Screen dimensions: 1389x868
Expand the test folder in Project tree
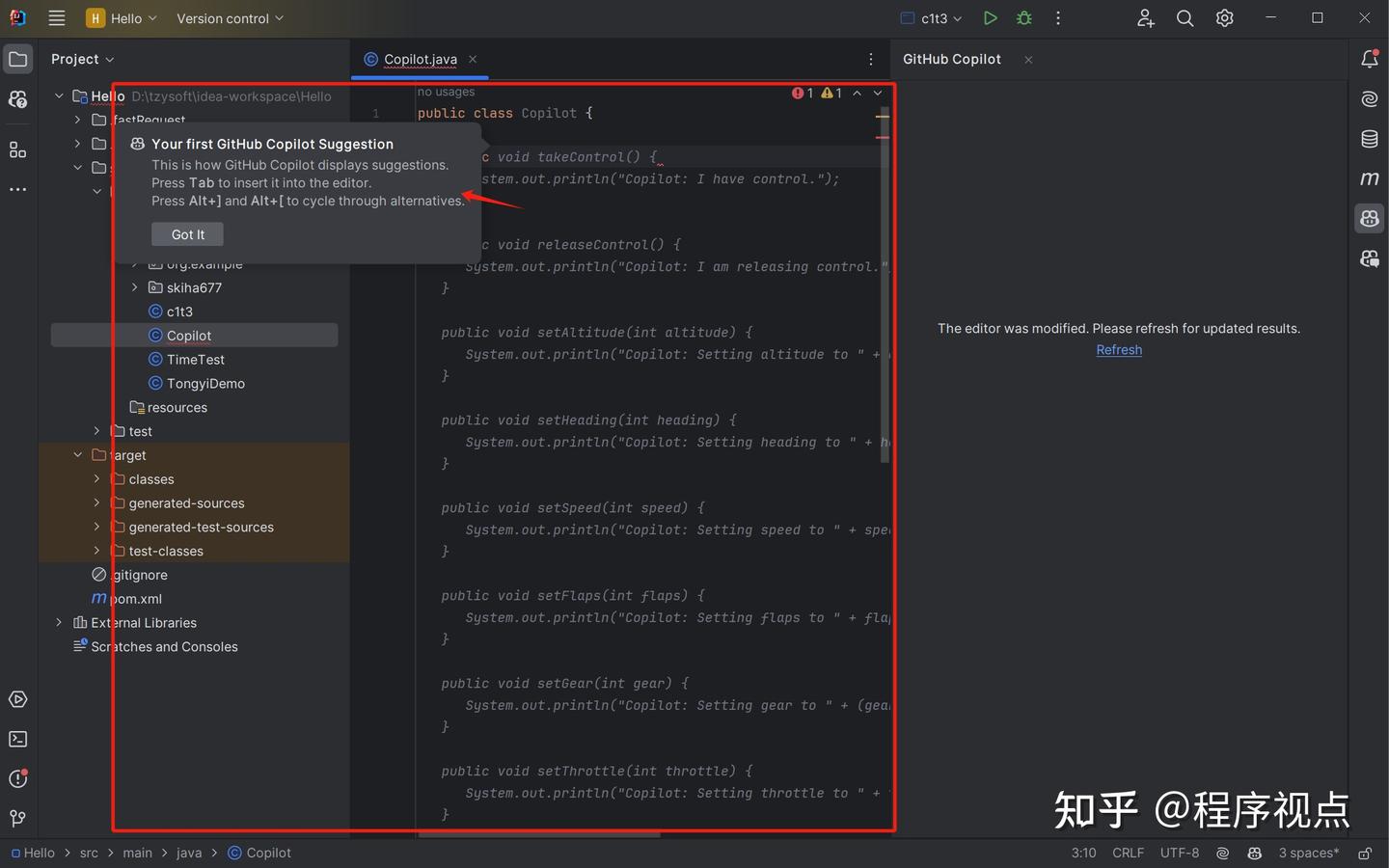(96, 431)
